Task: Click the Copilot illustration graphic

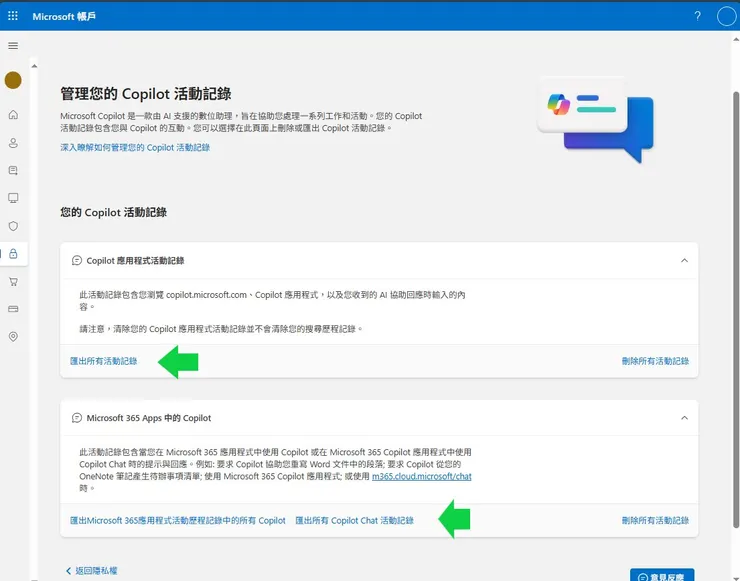Action: 596,119
